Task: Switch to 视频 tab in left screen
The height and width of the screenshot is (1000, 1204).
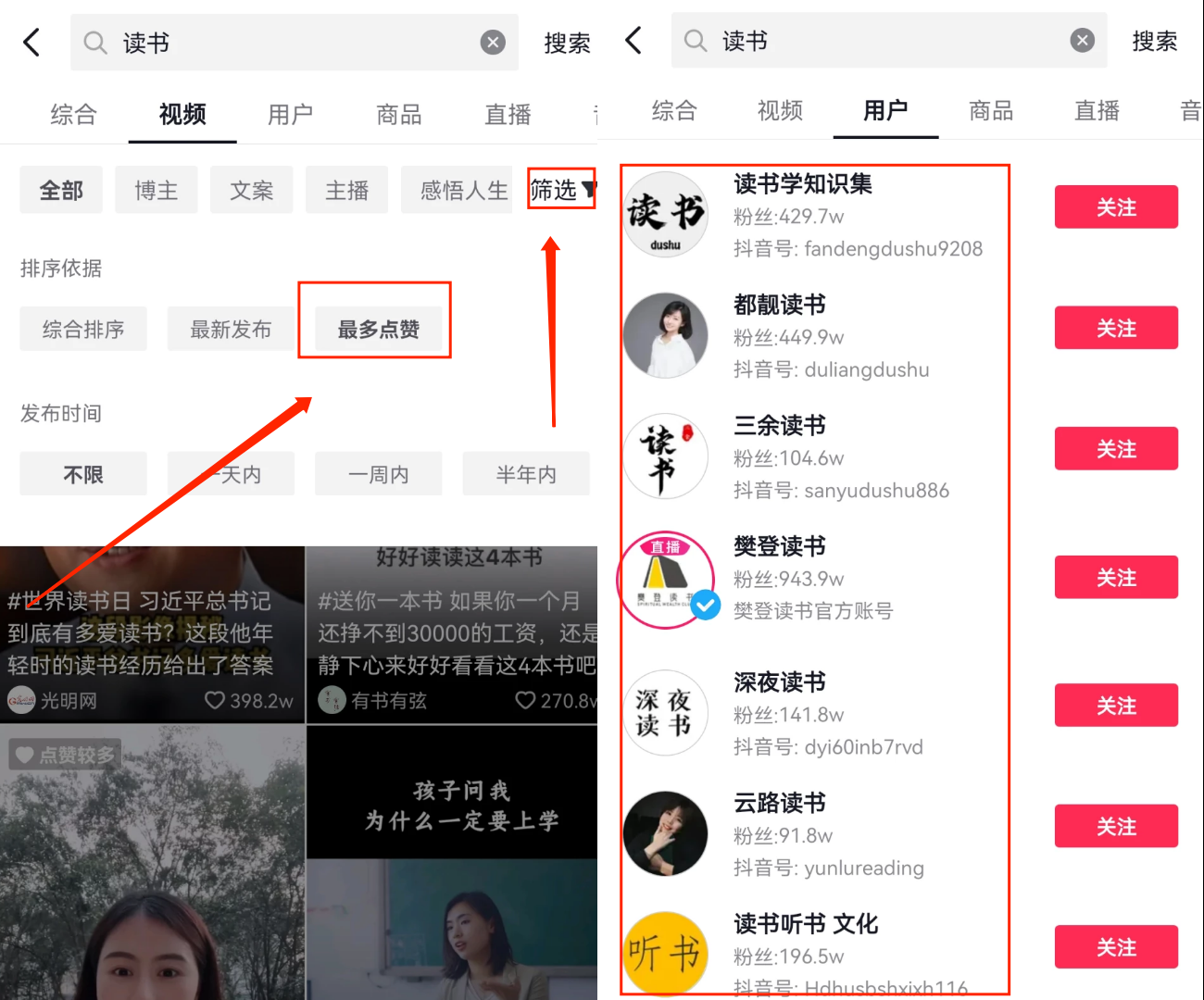Action: [x=182, y=114]
